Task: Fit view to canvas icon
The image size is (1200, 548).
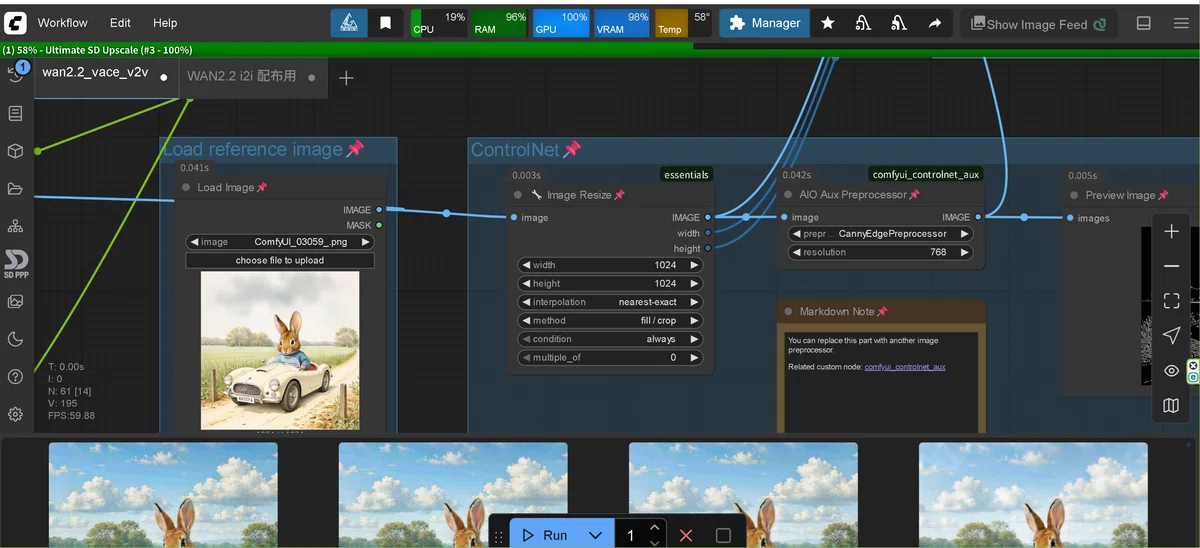Action: coord(1171,301)
